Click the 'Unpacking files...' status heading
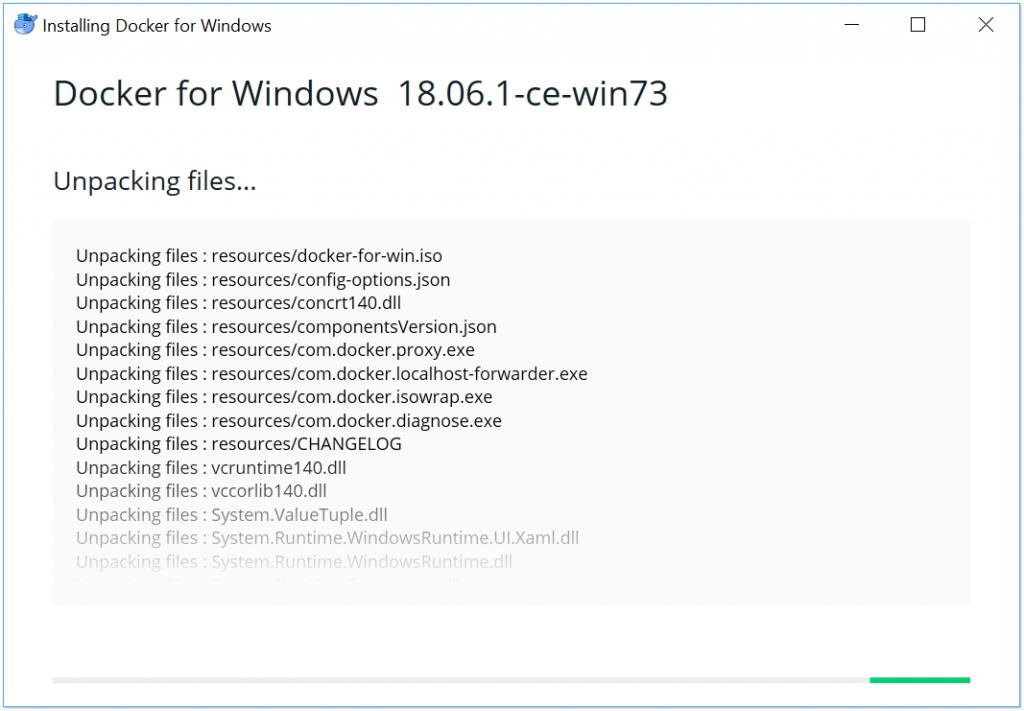1024x711 pixels. [155, 181]
